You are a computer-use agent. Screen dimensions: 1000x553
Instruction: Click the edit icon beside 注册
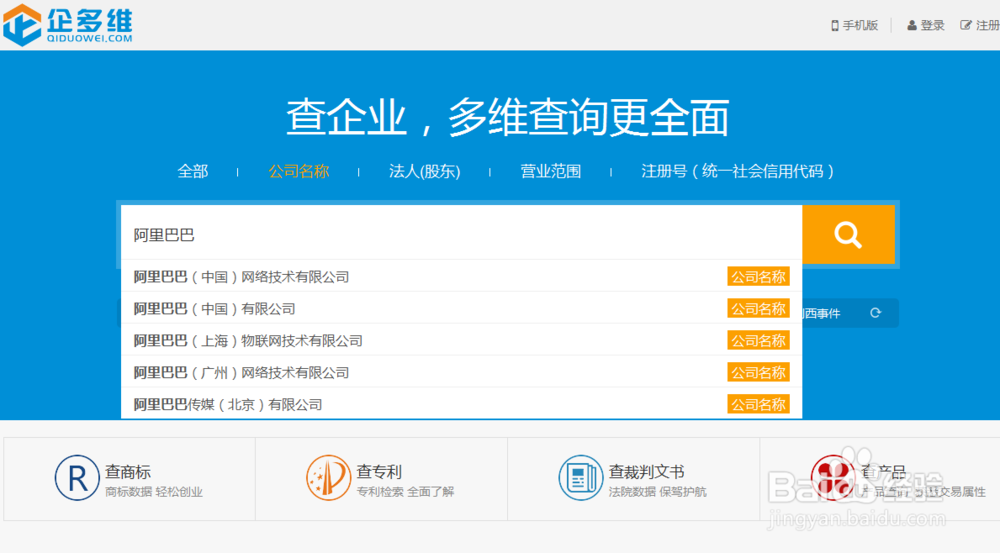click(x=966, y=26)
